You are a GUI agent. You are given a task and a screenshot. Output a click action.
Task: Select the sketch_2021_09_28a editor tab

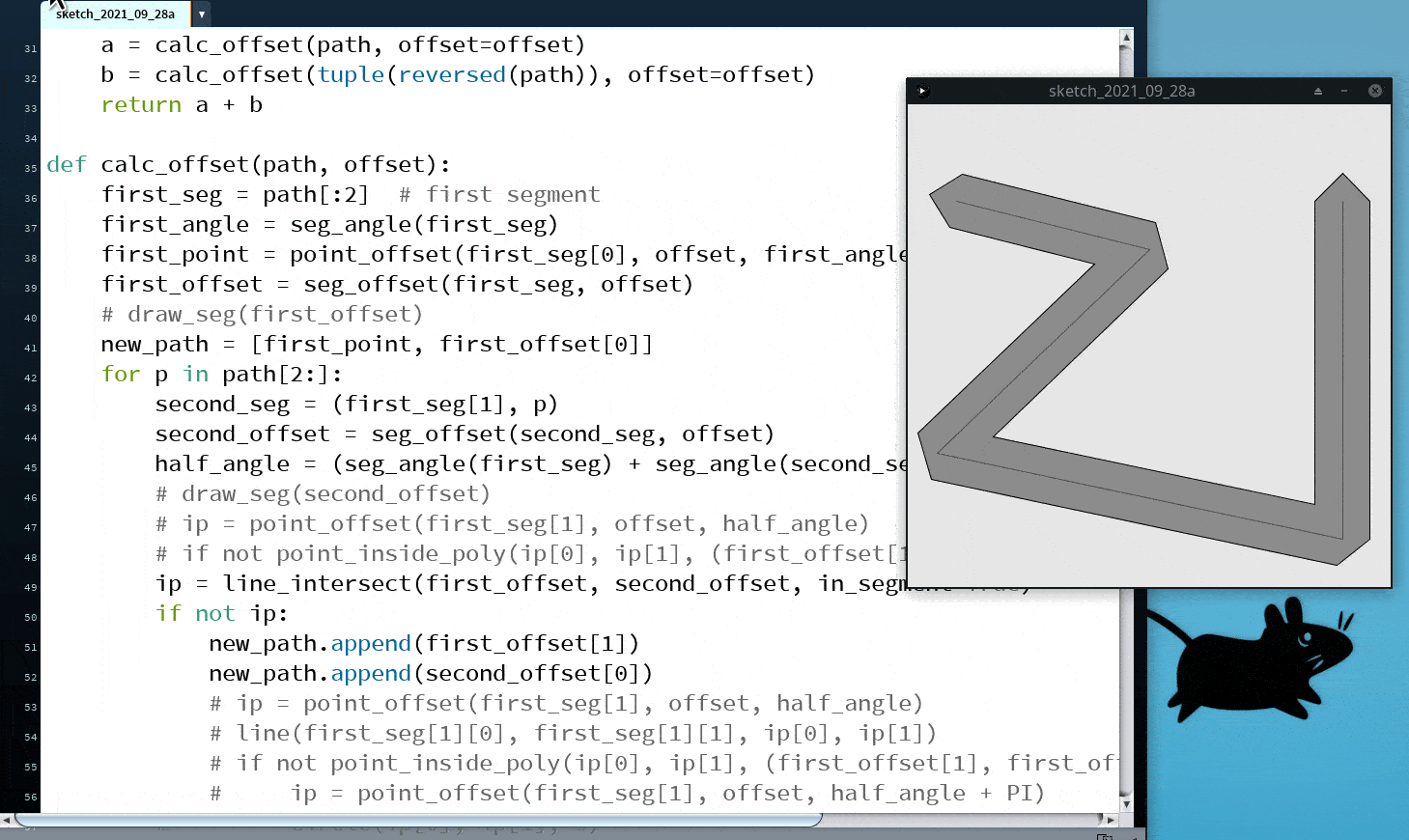[x=116, y=14]
